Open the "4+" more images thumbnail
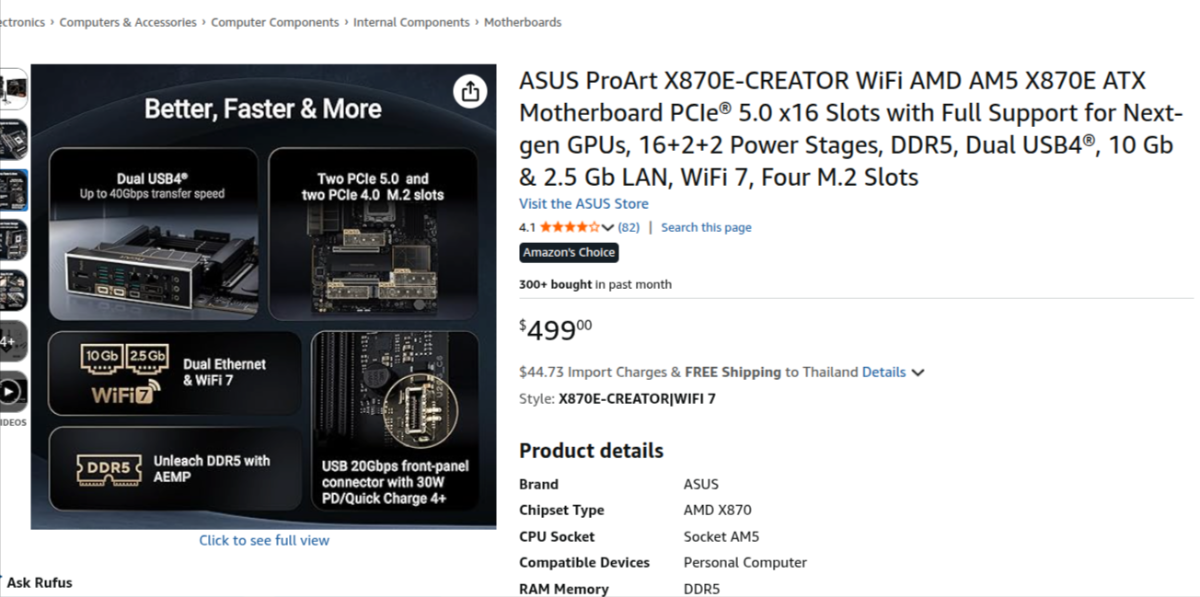The height and width of the screenshot is (597, 1200). 10,341
